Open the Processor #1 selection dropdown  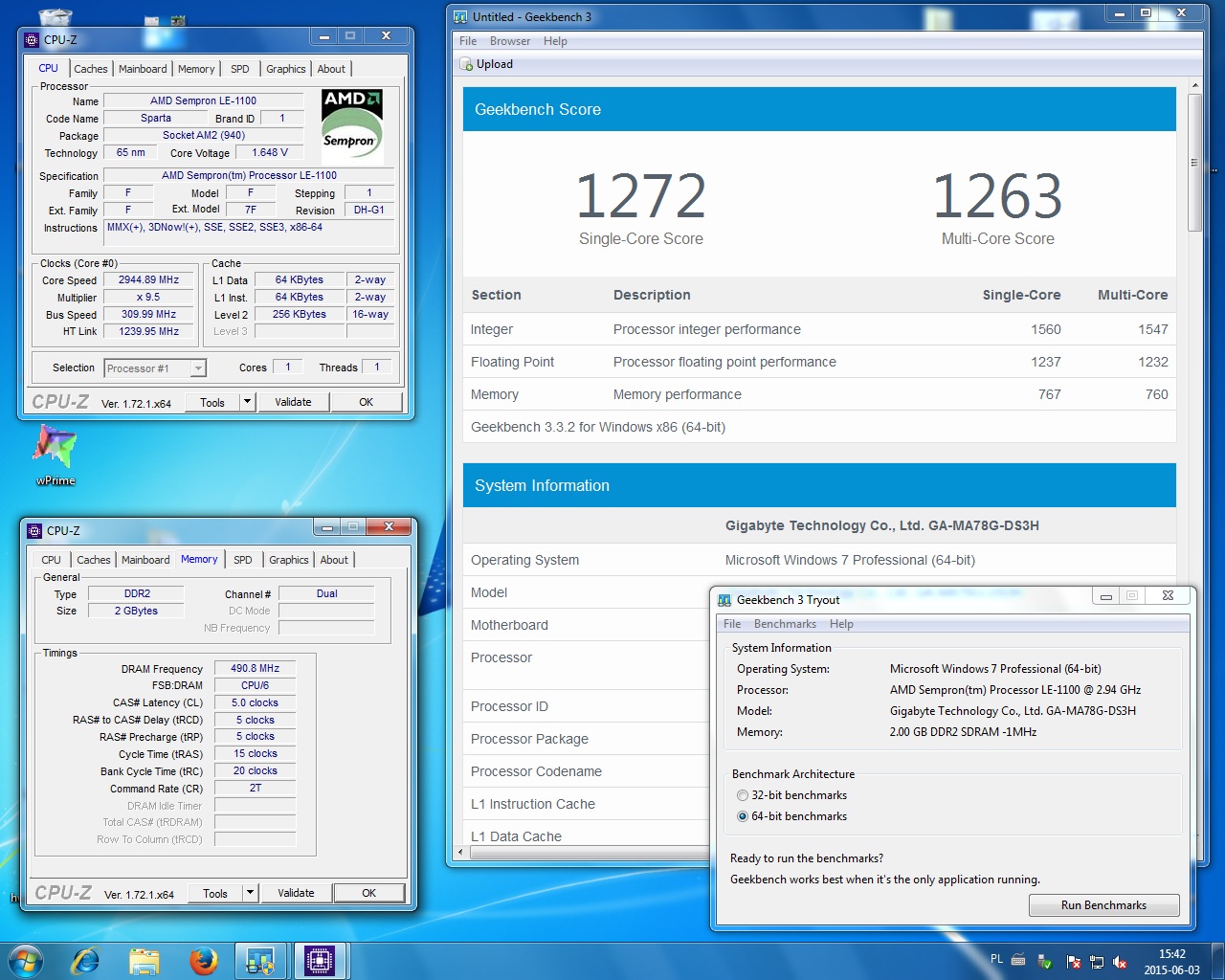click(155, 368)
